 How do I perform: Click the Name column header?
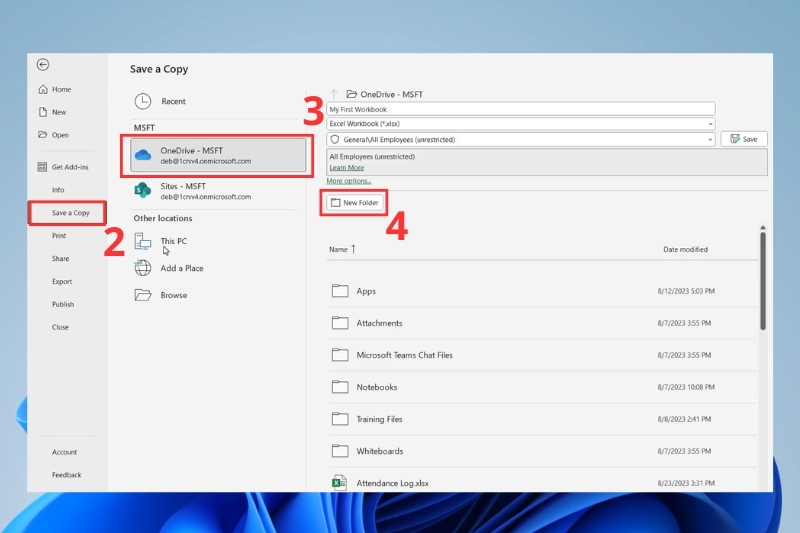338,249
